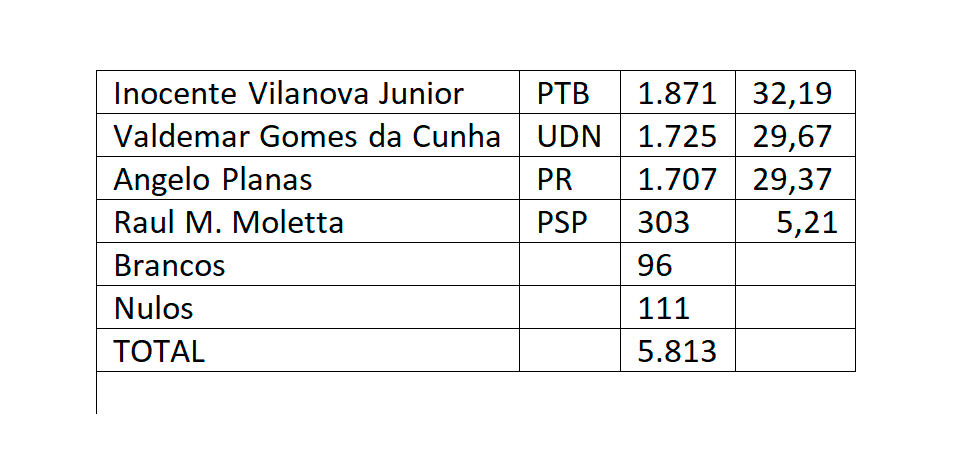Select the PR party cell

click(569, 178)
